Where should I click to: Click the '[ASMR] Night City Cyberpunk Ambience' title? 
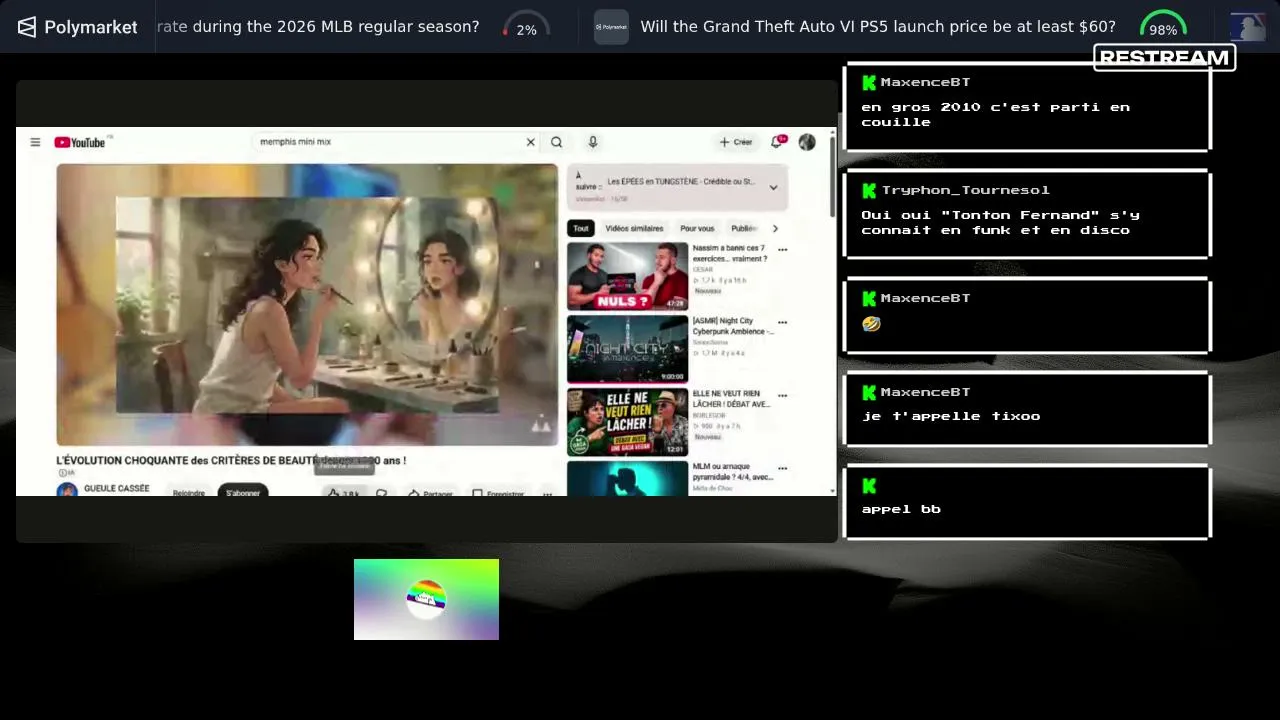732,326
